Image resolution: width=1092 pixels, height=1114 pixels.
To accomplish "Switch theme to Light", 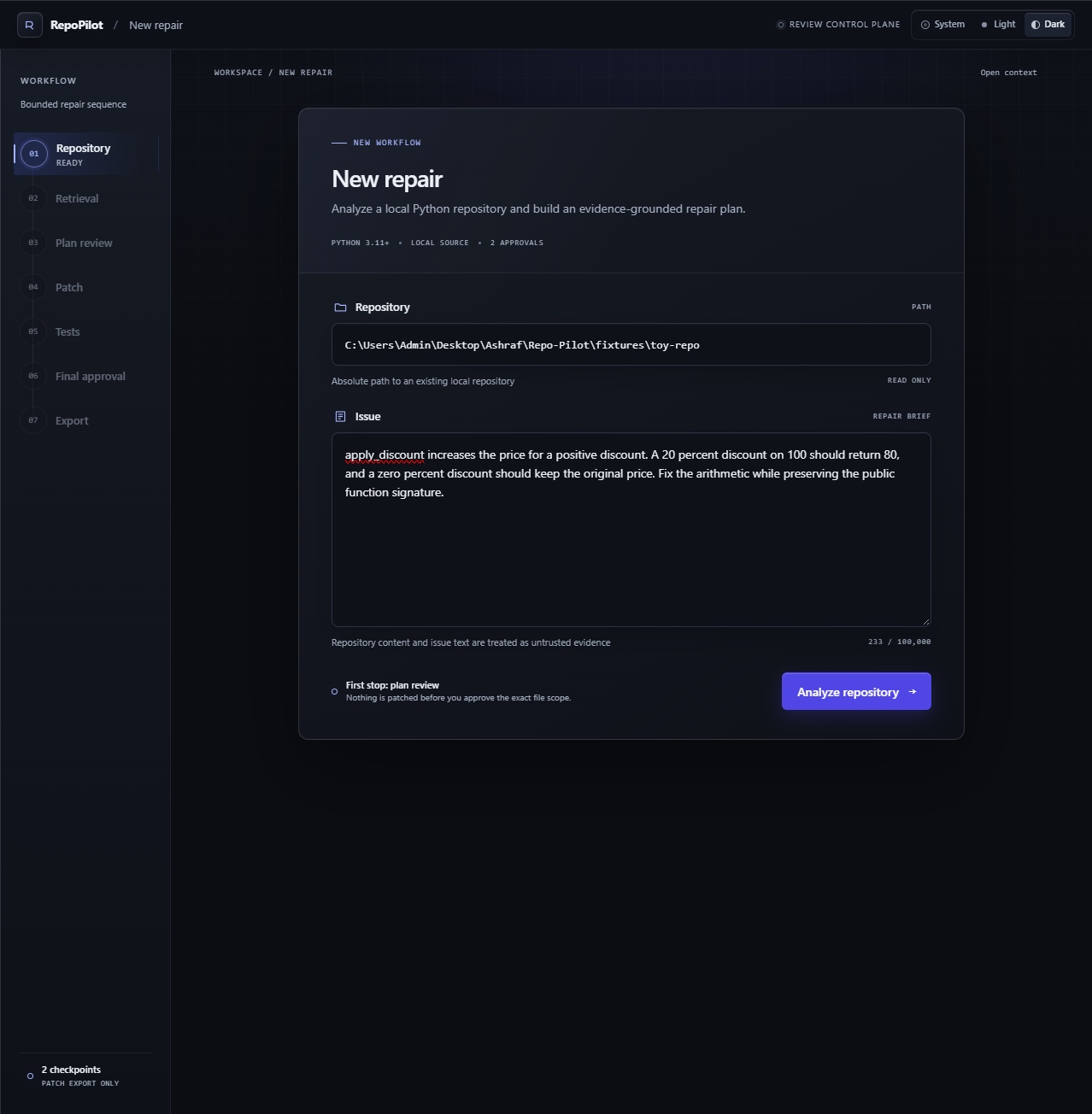I will (998, 25).
